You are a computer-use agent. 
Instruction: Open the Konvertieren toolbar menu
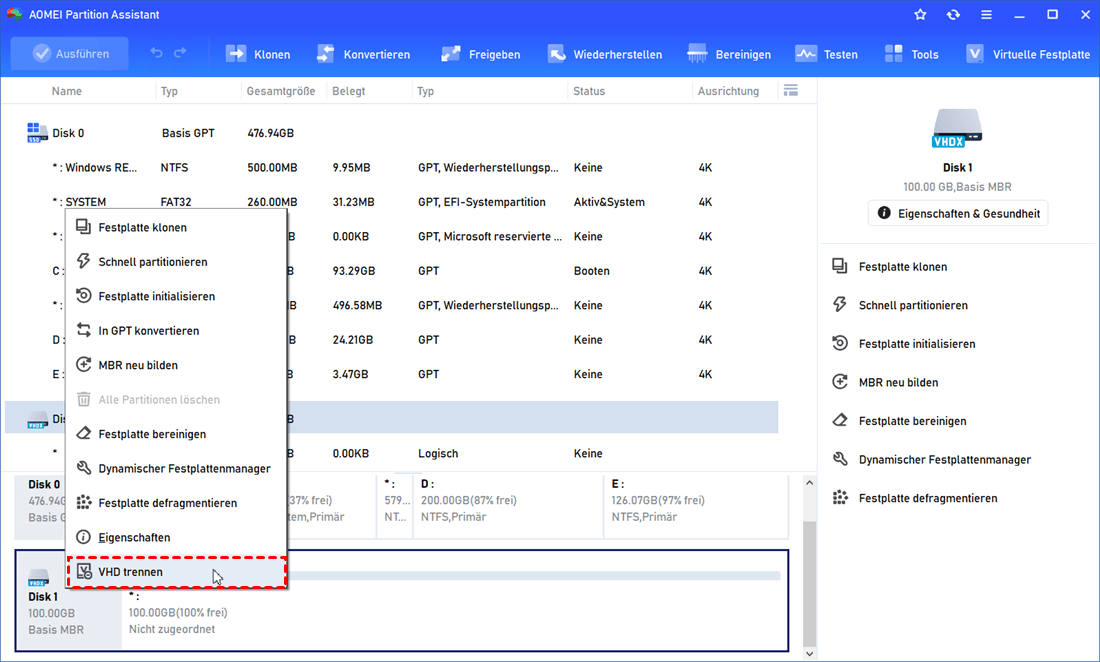363,54
